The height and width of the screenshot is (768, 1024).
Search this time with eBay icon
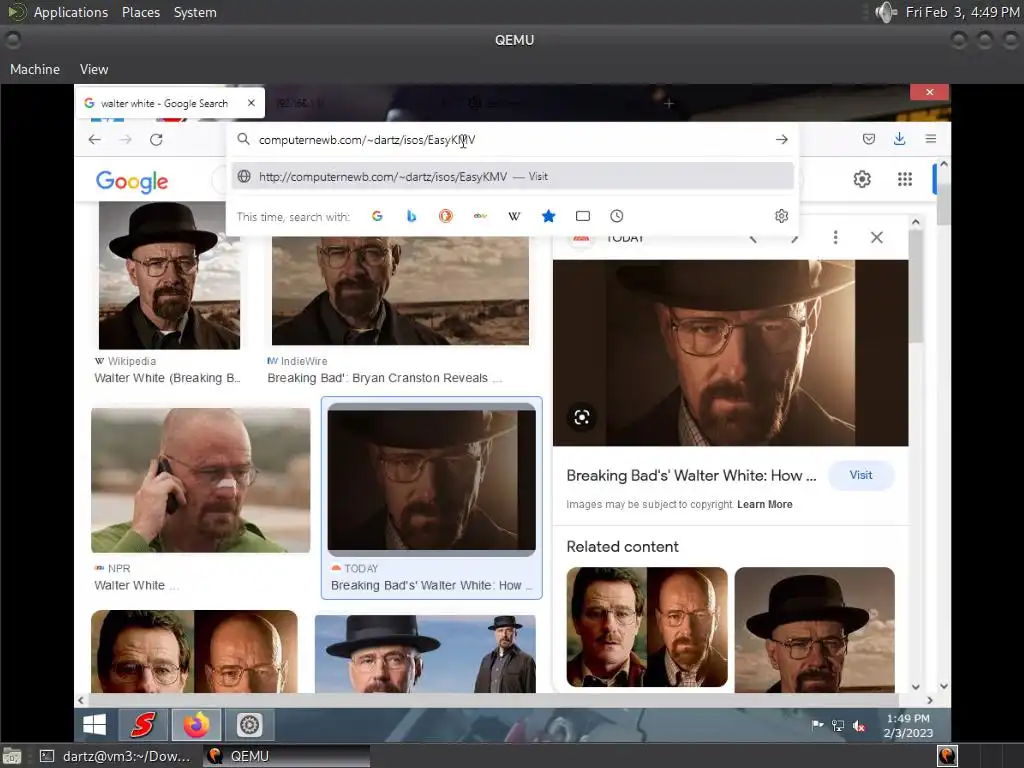480,216
